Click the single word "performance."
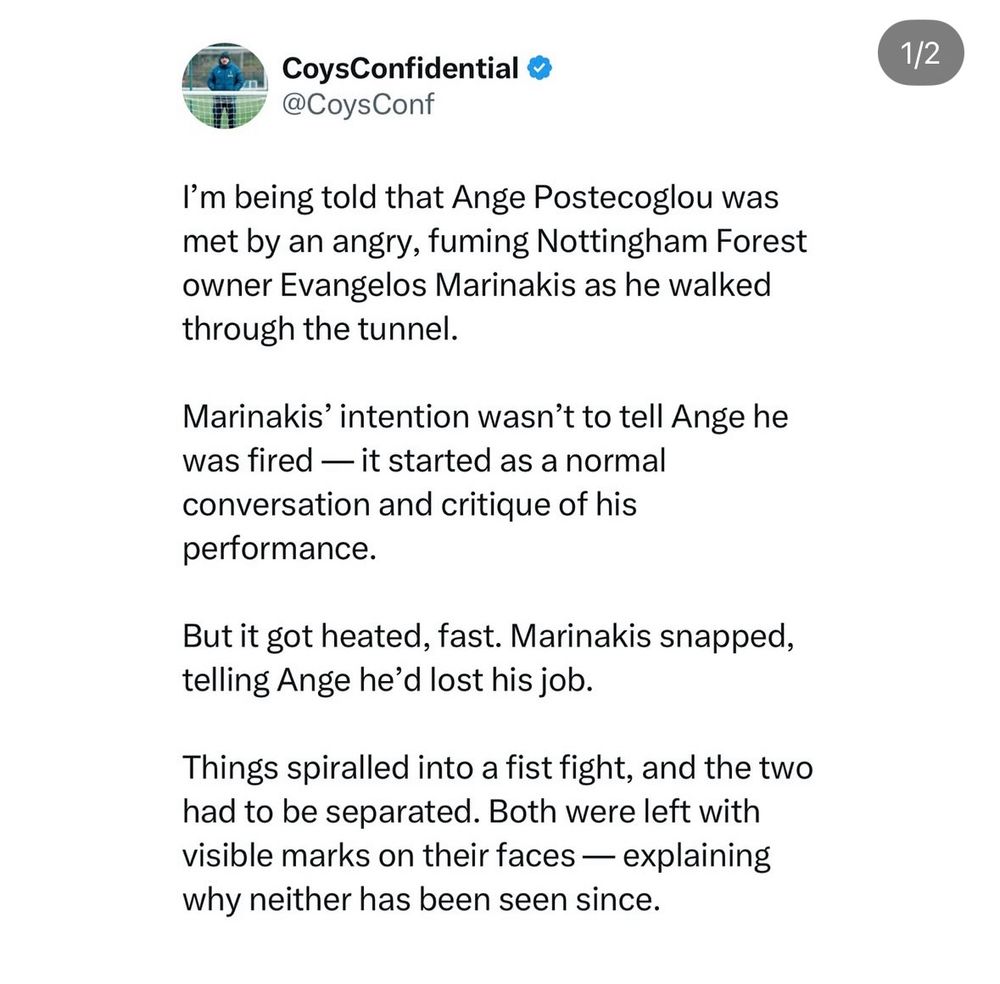 280,548
